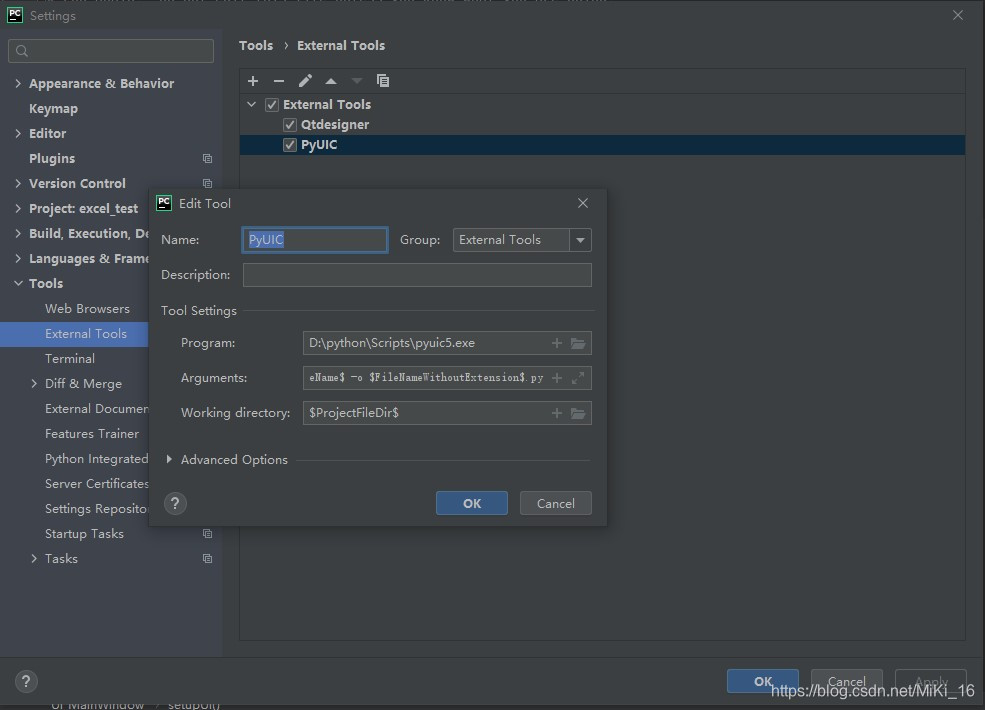Screen dimensions: 985x710
Task: Click project-level icon beside Startup Tasks
Action: [207, 533]
